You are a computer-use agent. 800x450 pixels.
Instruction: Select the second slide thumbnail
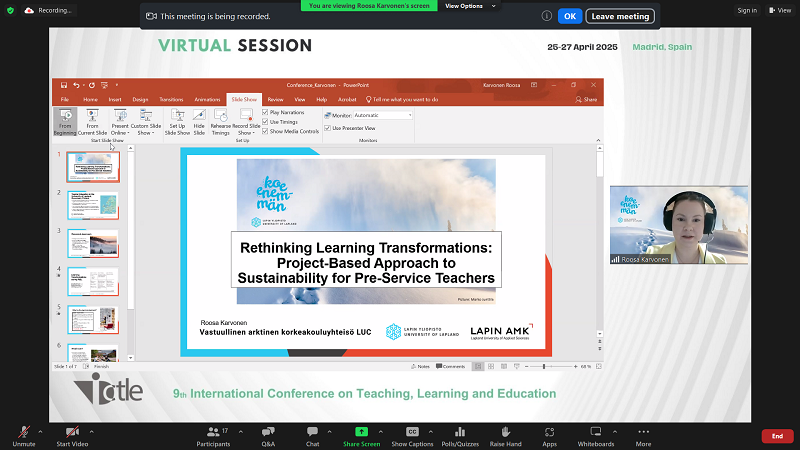click(x=92, y=204)
